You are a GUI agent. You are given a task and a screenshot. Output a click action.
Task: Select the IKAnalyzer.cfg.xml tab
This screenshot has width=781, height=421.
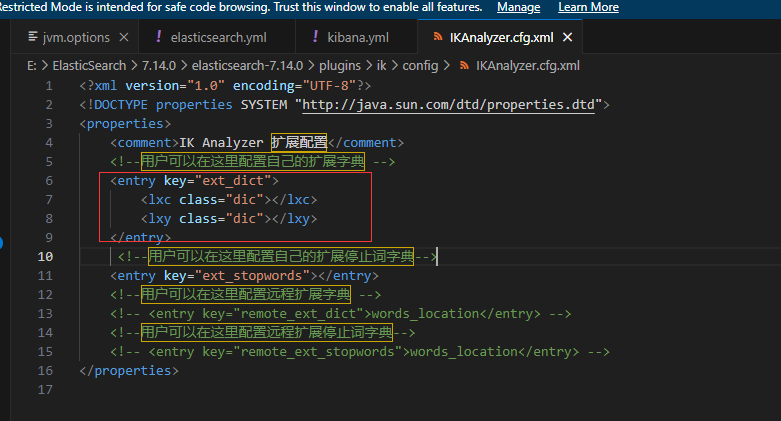point(501,37)
